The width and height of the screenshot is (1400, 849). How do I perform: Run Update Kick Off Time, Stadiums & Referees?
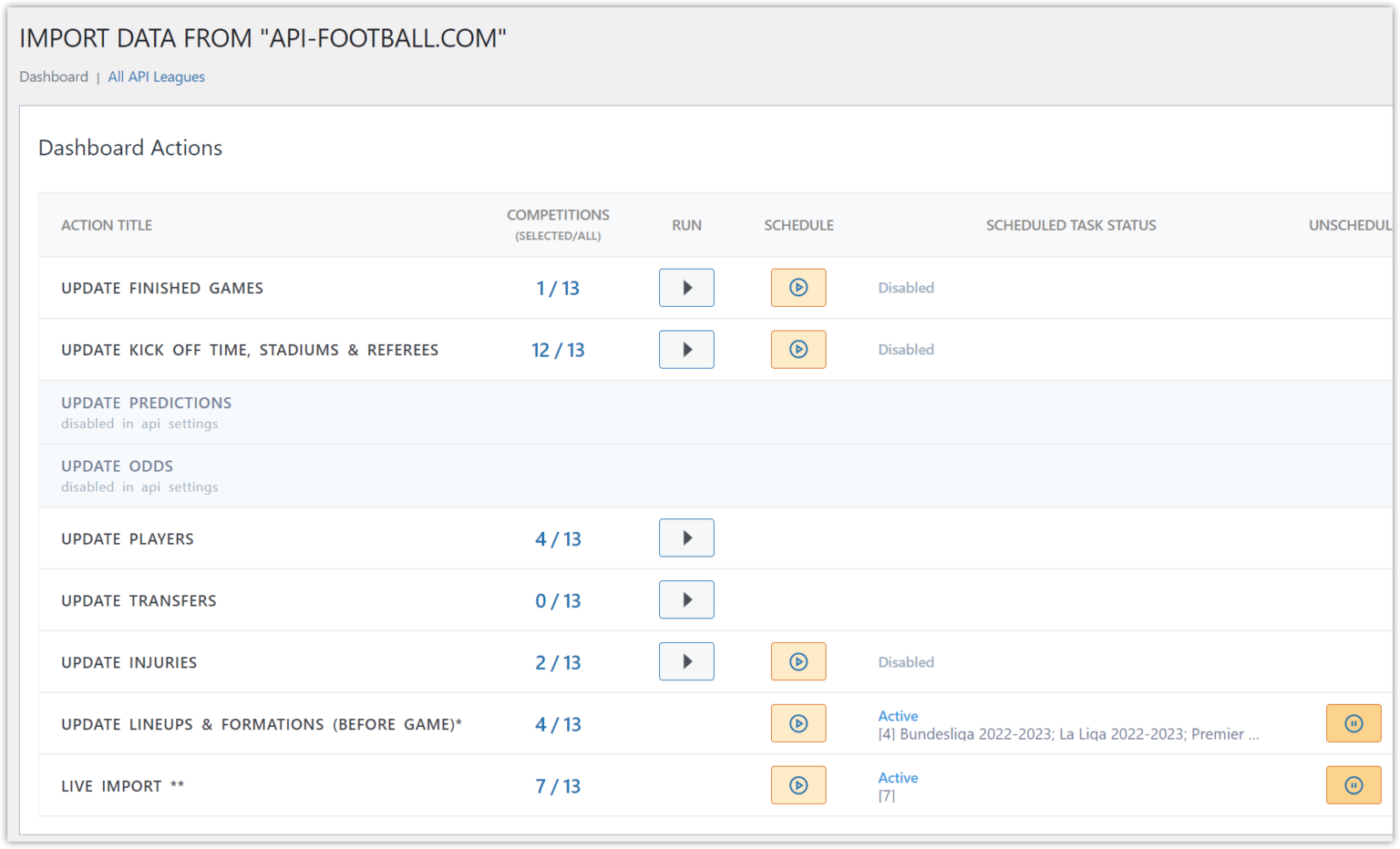point(685,349)
